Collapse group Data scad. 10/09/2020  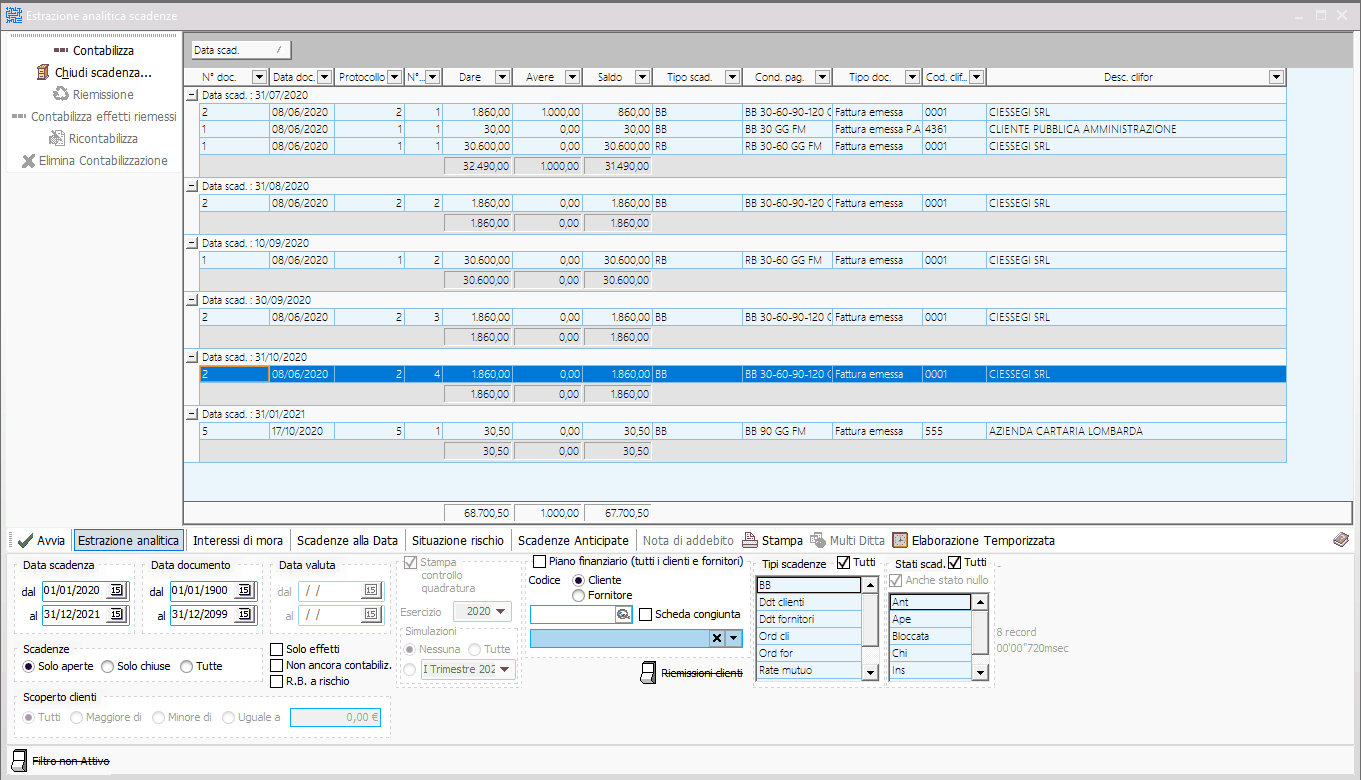click(191, 243)
